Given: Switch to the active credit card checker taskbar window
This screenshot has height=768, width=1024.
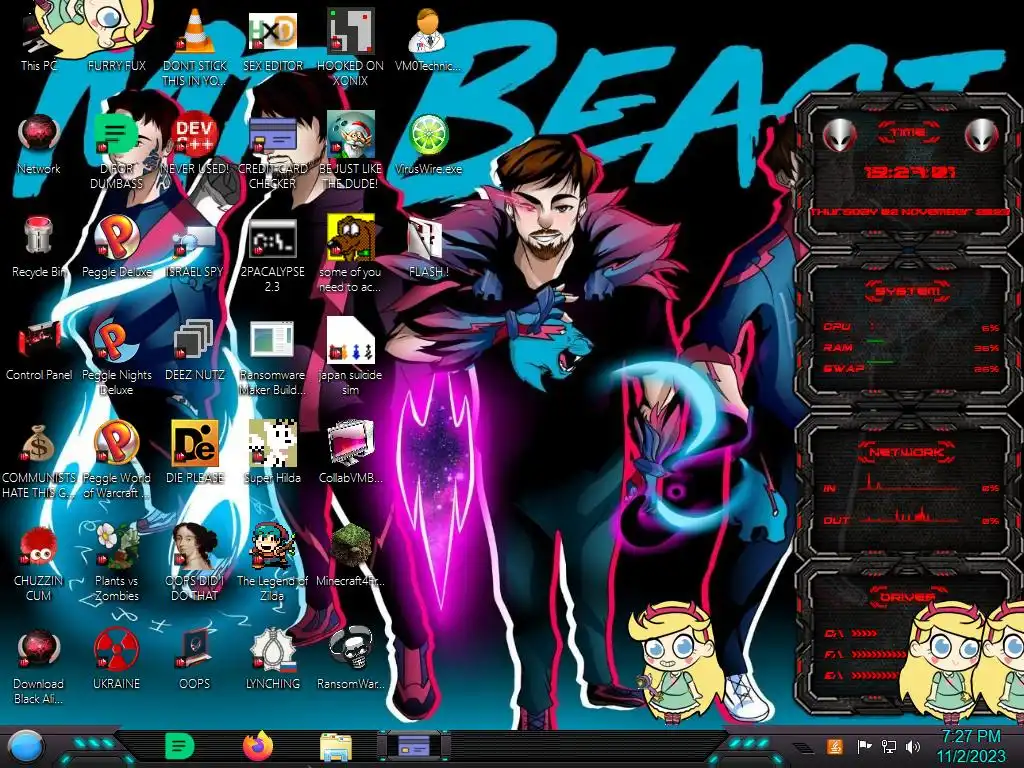Looking at the screenshot, I should (413, 746).
